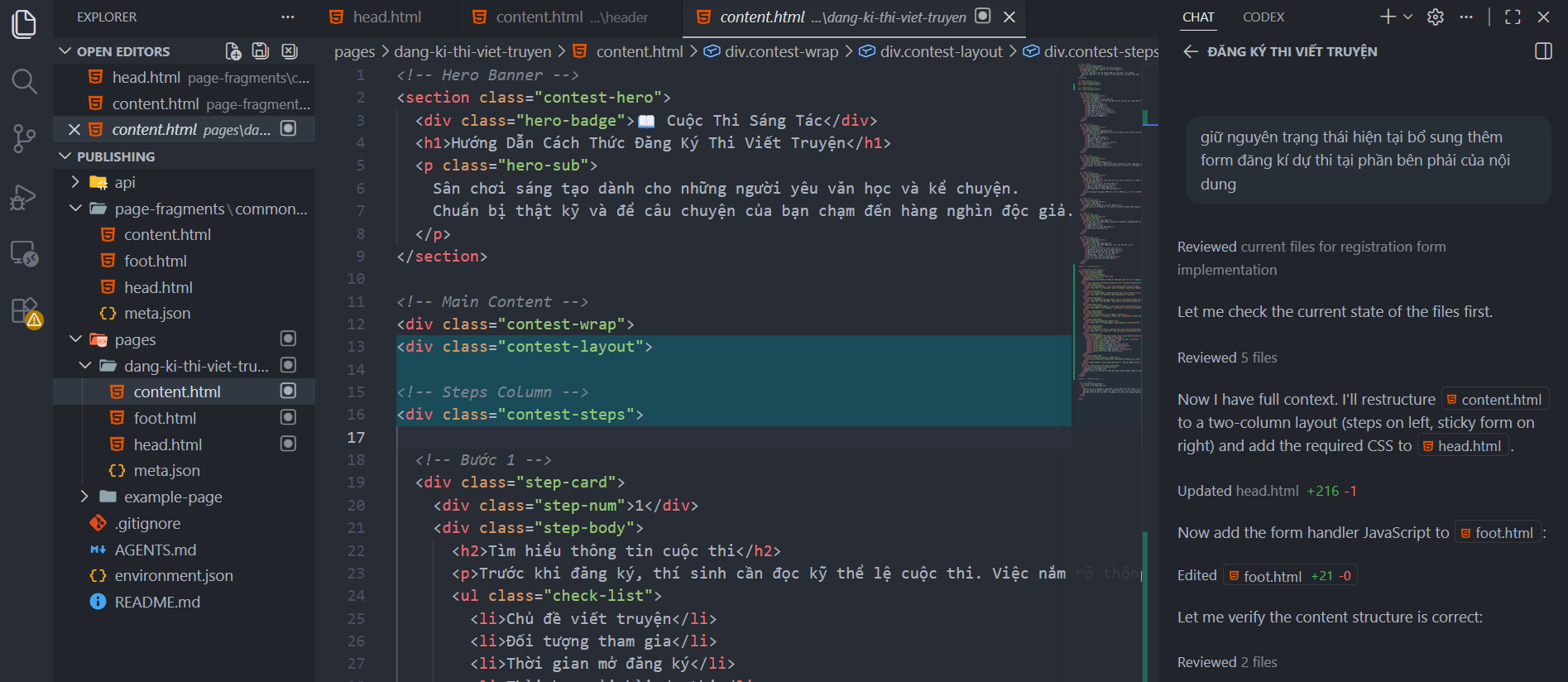
Task: Click HTML icon in content.html breadcrumb
Action: tap(580, 51)
